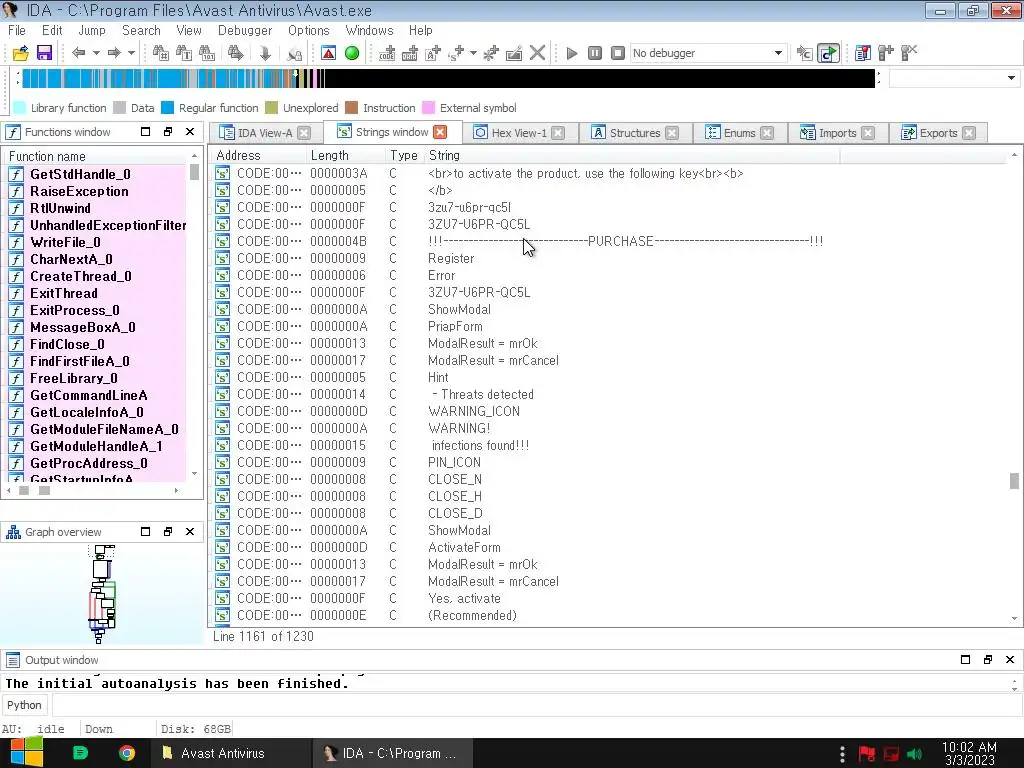Maximize the Graph overview panel
The width and height of the screenshot is (1024, 768).
[146, 532]
